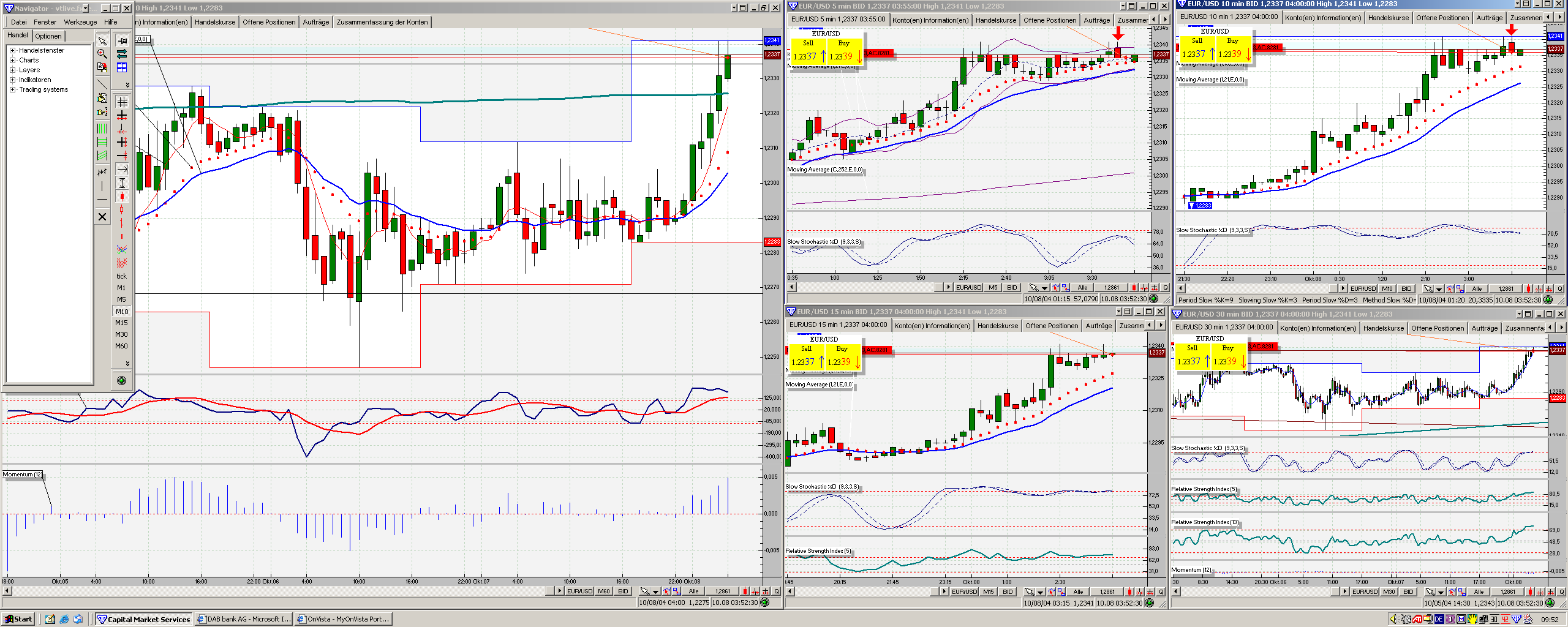1568x627 pixels.
Task: Pick the green diagonal parallel lines tool
Action: 102,156
